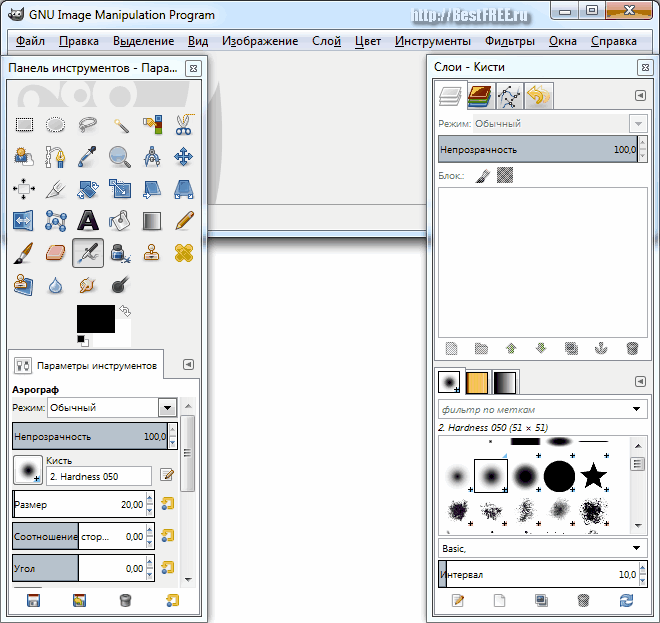Select the Zoom magnifier tool
The height and width of the screenshot is (623, 660).
[120, 157]
